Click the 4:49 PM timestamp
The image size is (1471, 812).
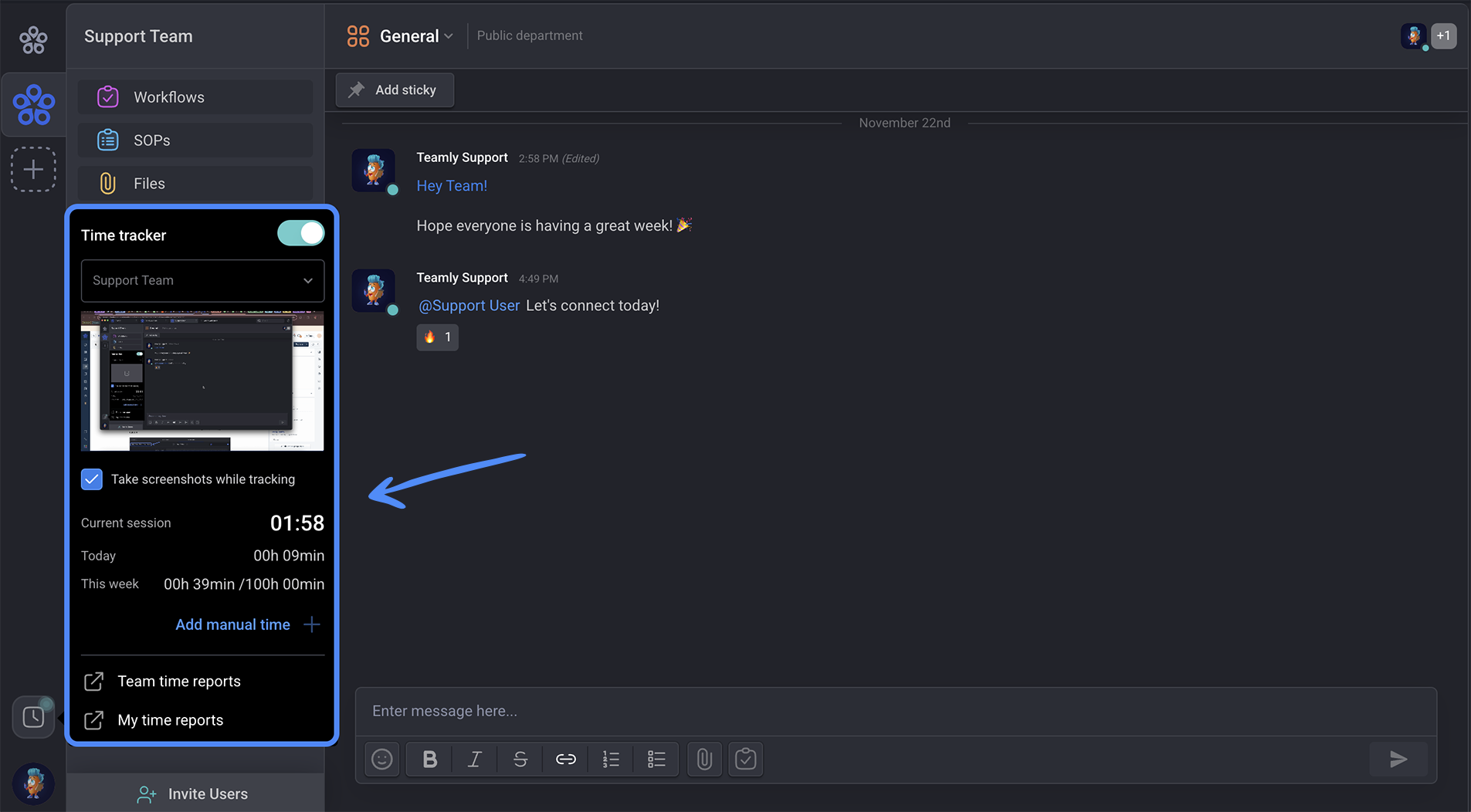tap(538, 279)
